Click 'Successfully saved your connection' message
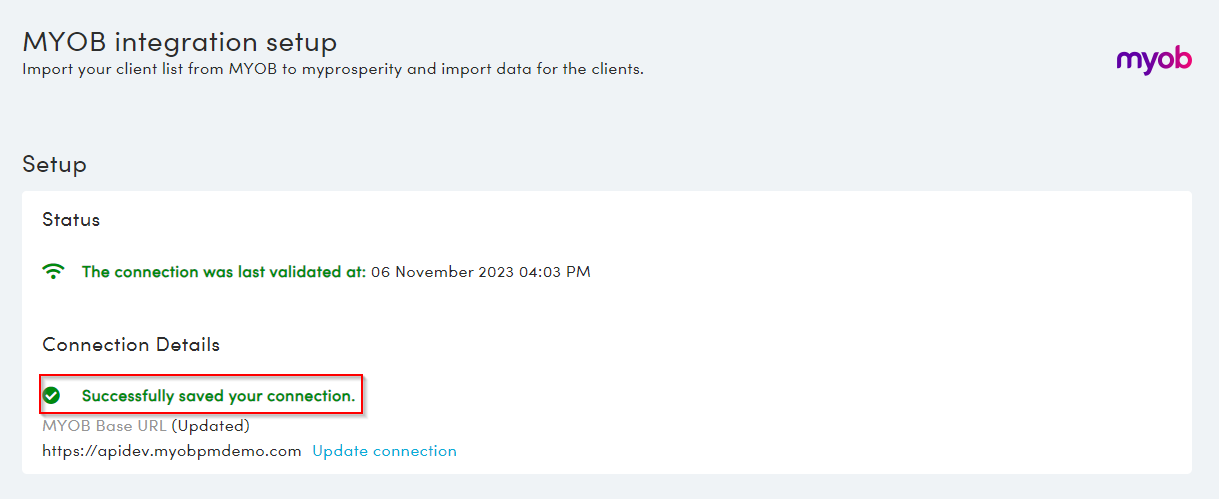This screenshot has width=1219, height=499. pos(218,396)
